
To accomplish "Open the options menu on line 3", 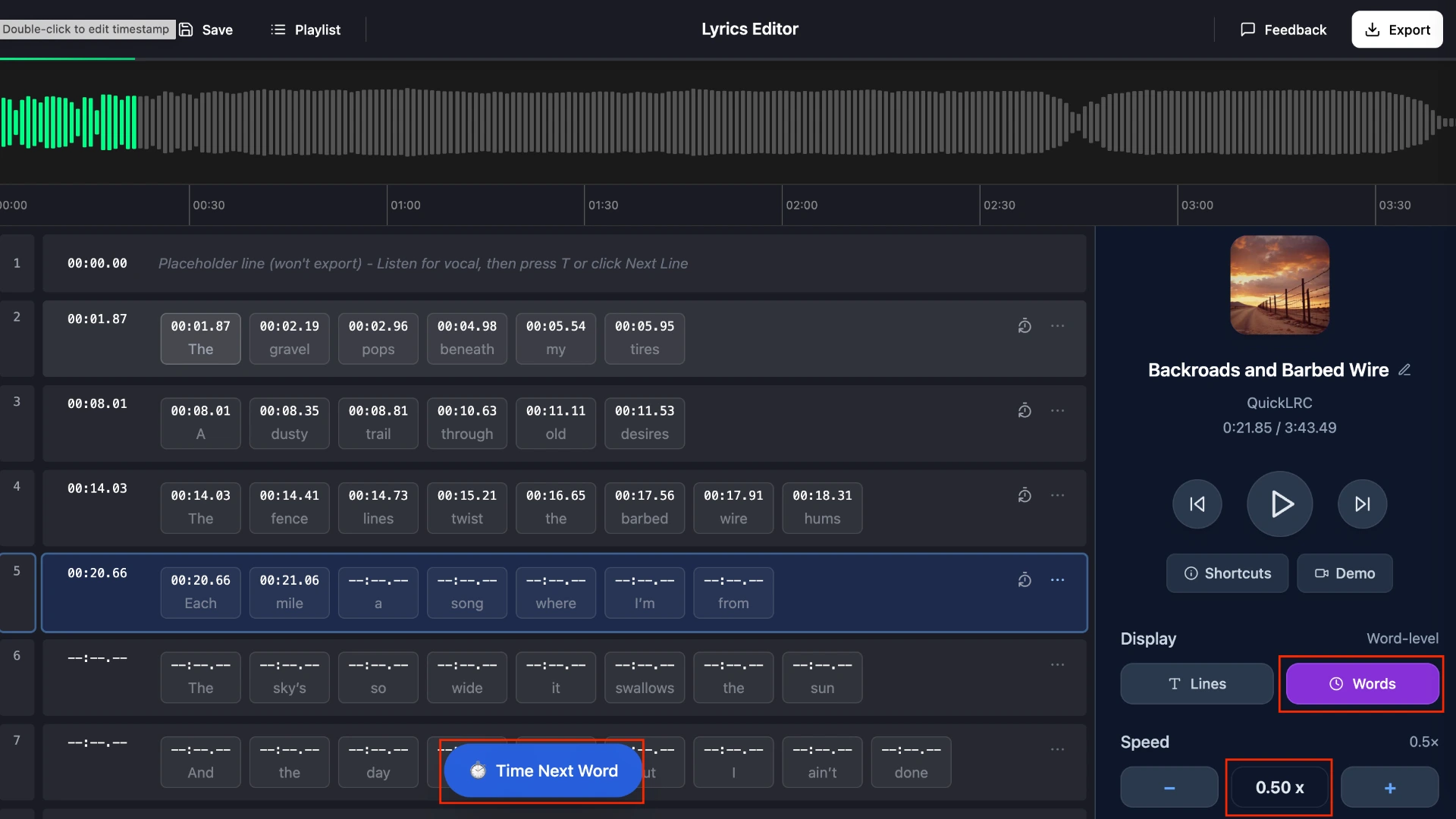I will tap(1058, 410).
